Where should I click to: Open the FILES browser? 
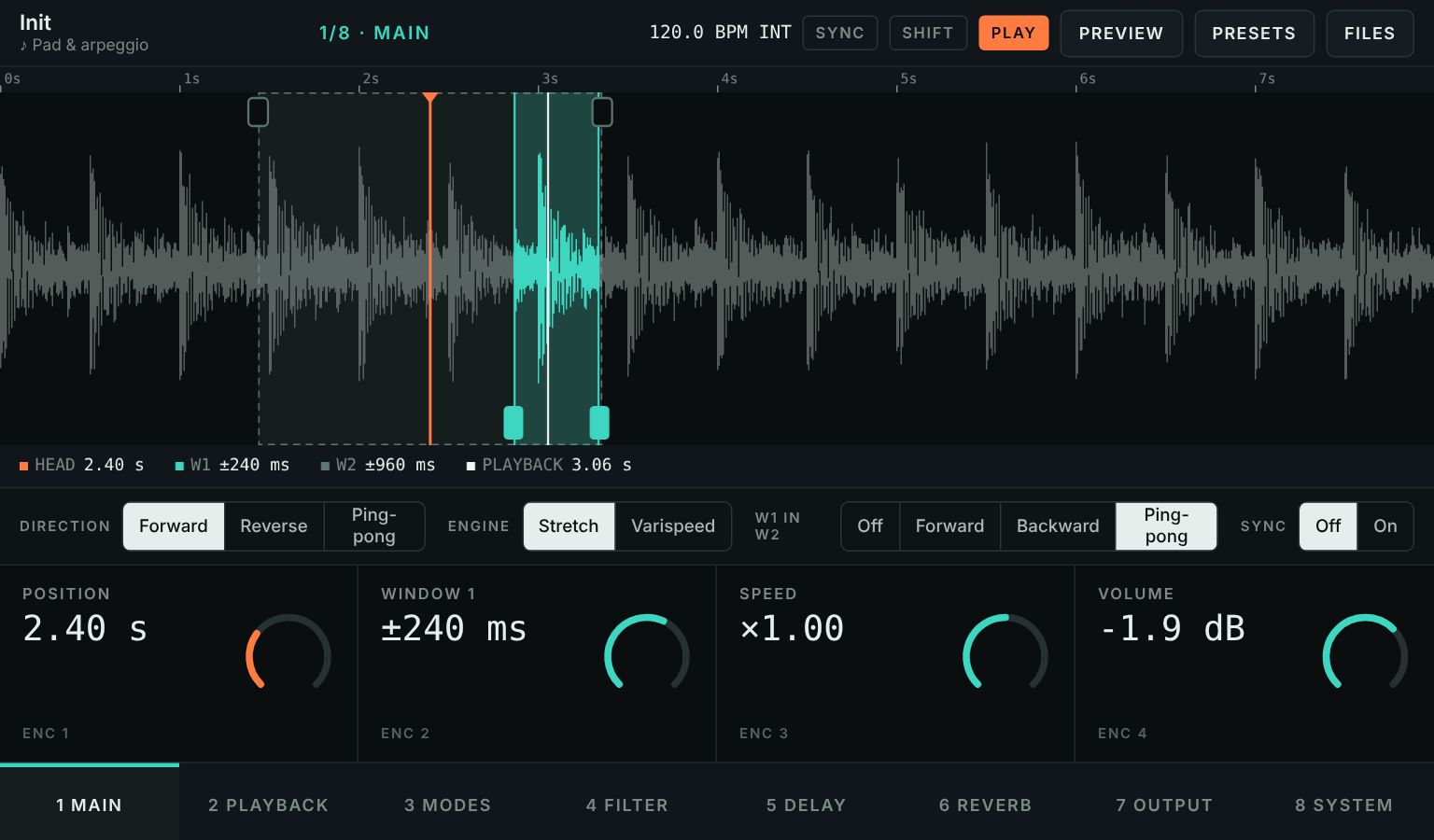(1370, 34)
